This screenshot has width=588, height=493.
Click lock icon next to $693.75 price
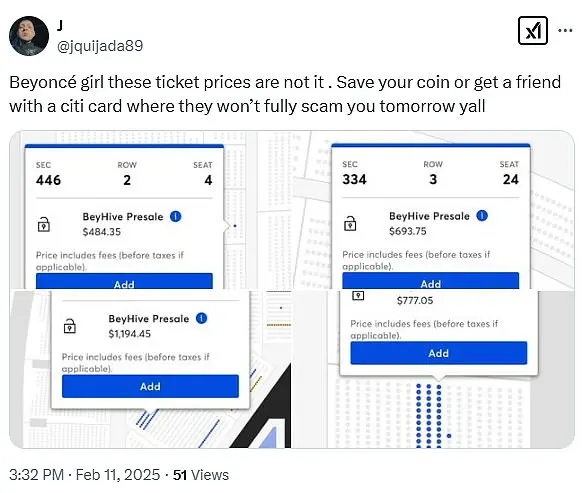pos(350,223)
